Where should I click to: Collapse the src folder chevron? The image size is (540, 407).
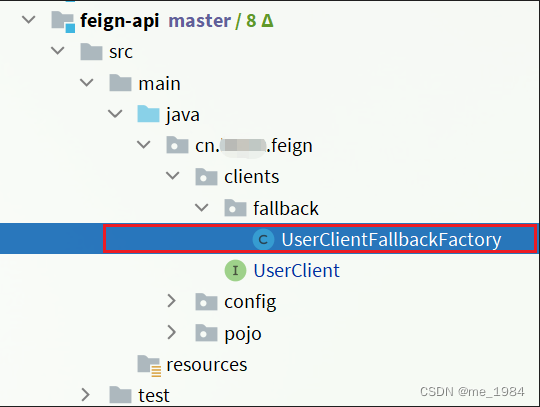click(58, 51)
